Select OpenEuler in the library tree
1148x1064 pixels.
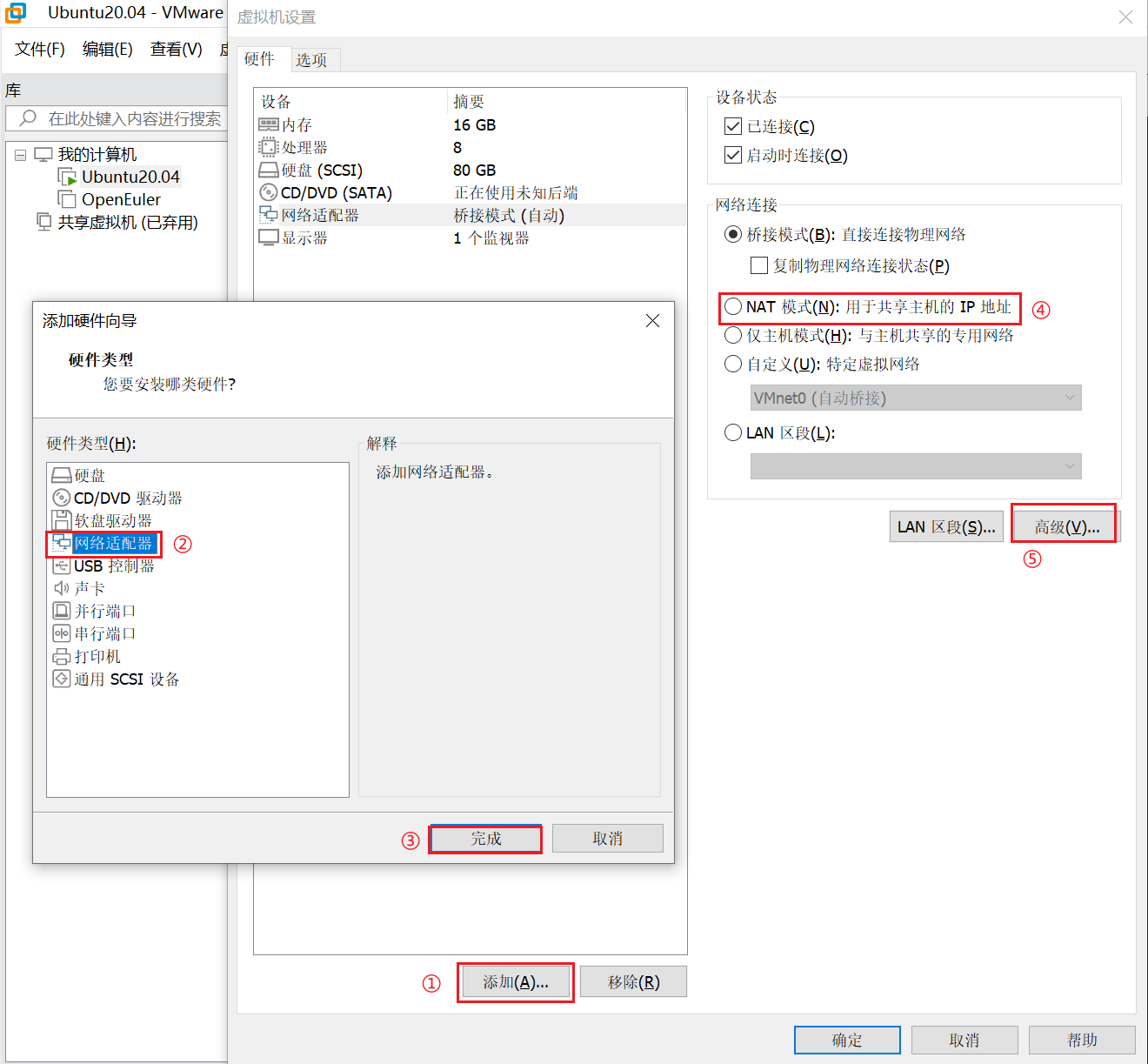click(121, 199)
